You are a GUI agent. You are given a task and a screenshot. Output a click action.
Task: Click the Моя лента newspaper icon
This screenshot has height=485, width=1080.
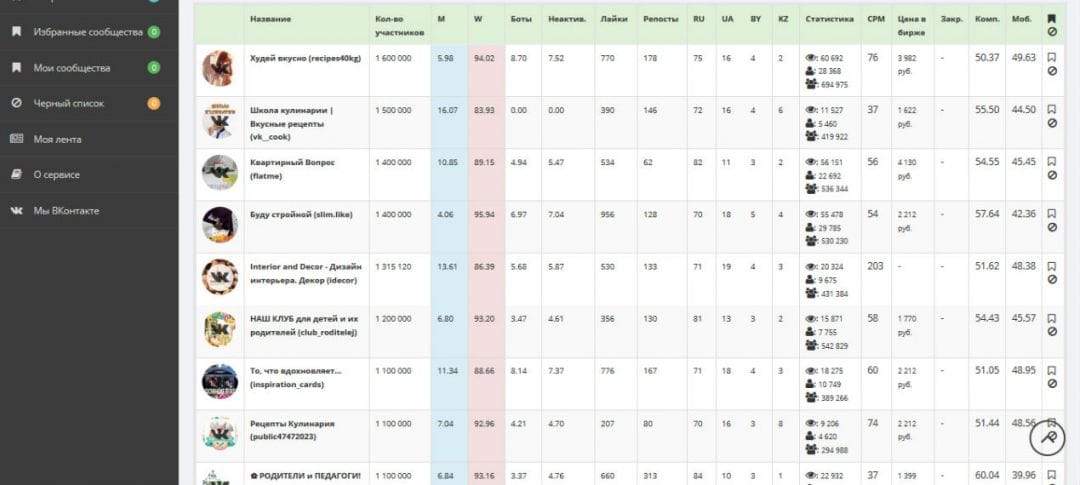click(17, 139)
